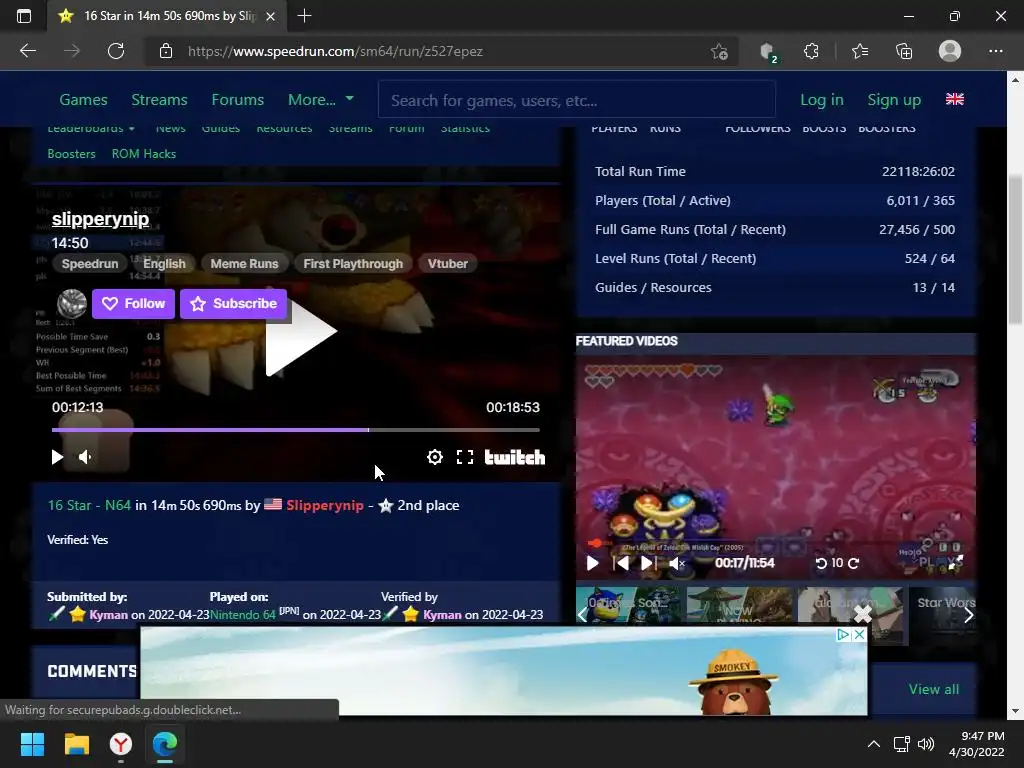Open File Explorer from taskbar

76,744
